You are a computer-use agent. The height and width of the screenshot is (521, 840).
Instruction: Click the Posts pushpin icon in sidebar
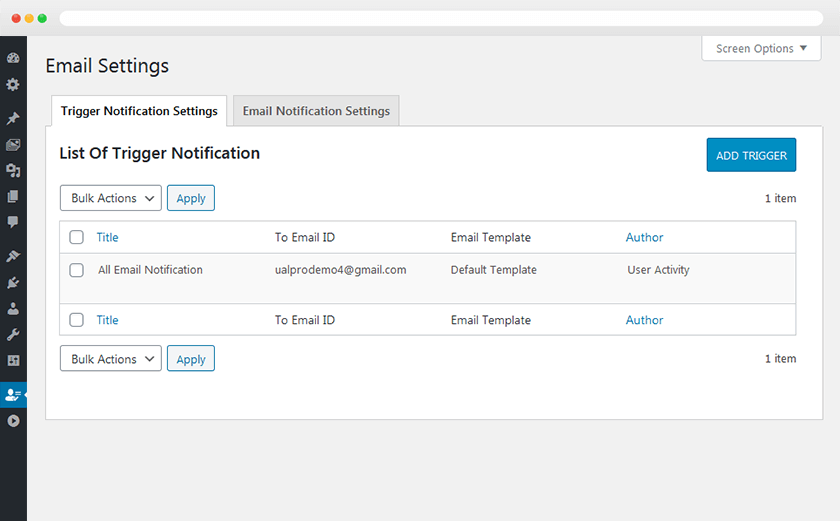[13, 119]
